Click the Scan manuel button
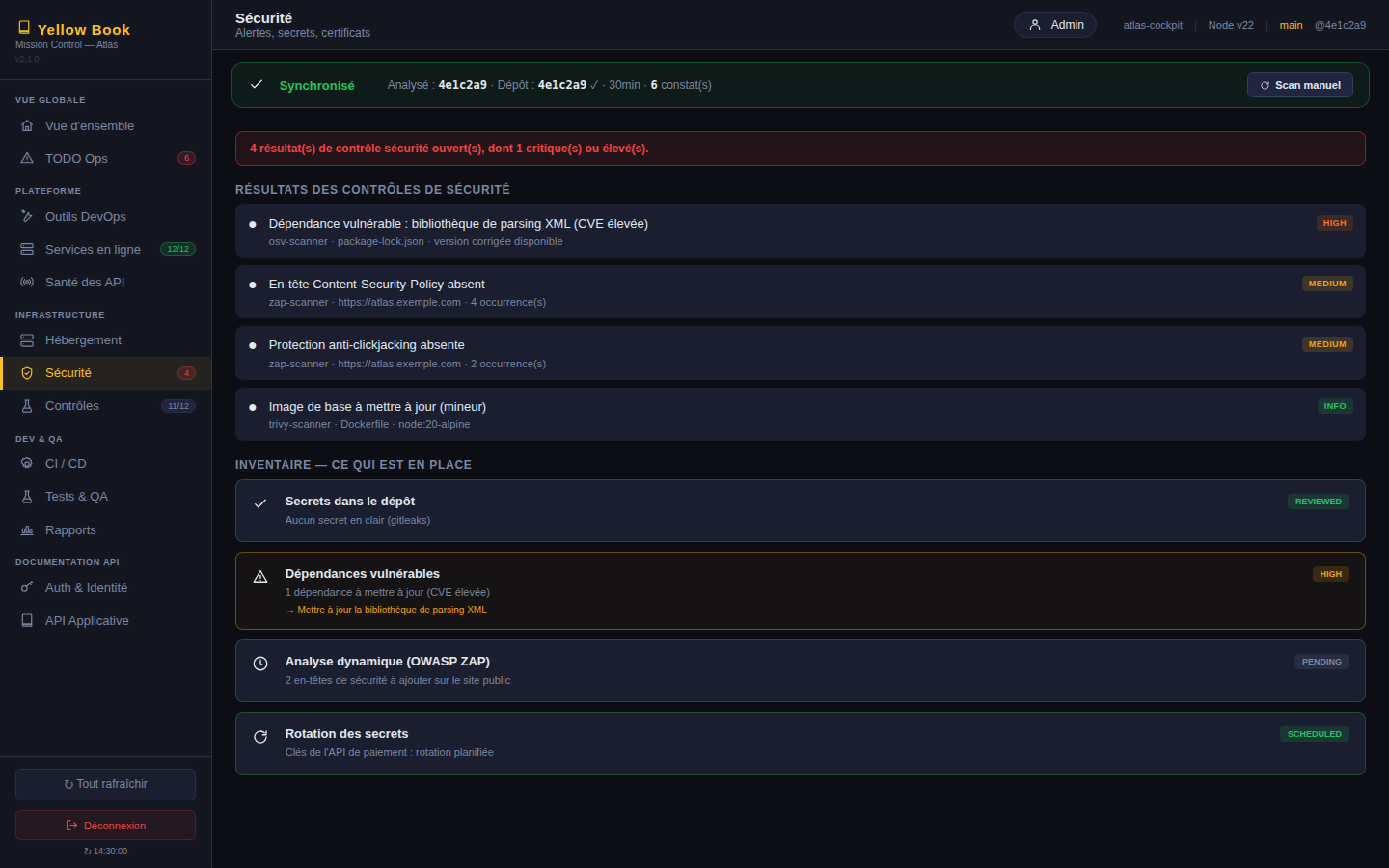Viewport: 1389px width, 868px height. click(1300, 85)
